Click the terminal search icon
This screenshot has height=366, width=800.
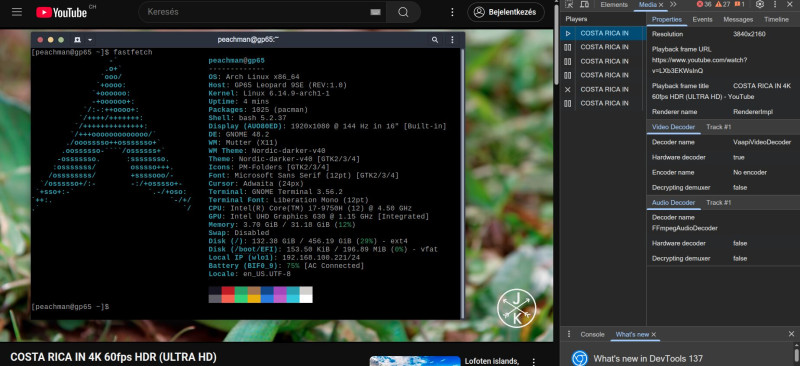coord(435,40)
